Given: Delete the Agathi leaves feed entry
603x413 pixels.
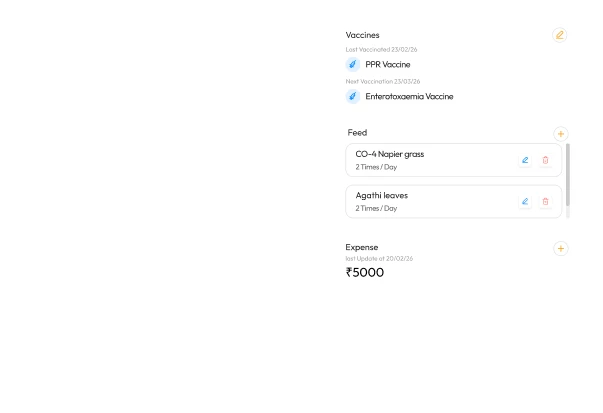Looking at the screenshot, I should pos(545,202).
